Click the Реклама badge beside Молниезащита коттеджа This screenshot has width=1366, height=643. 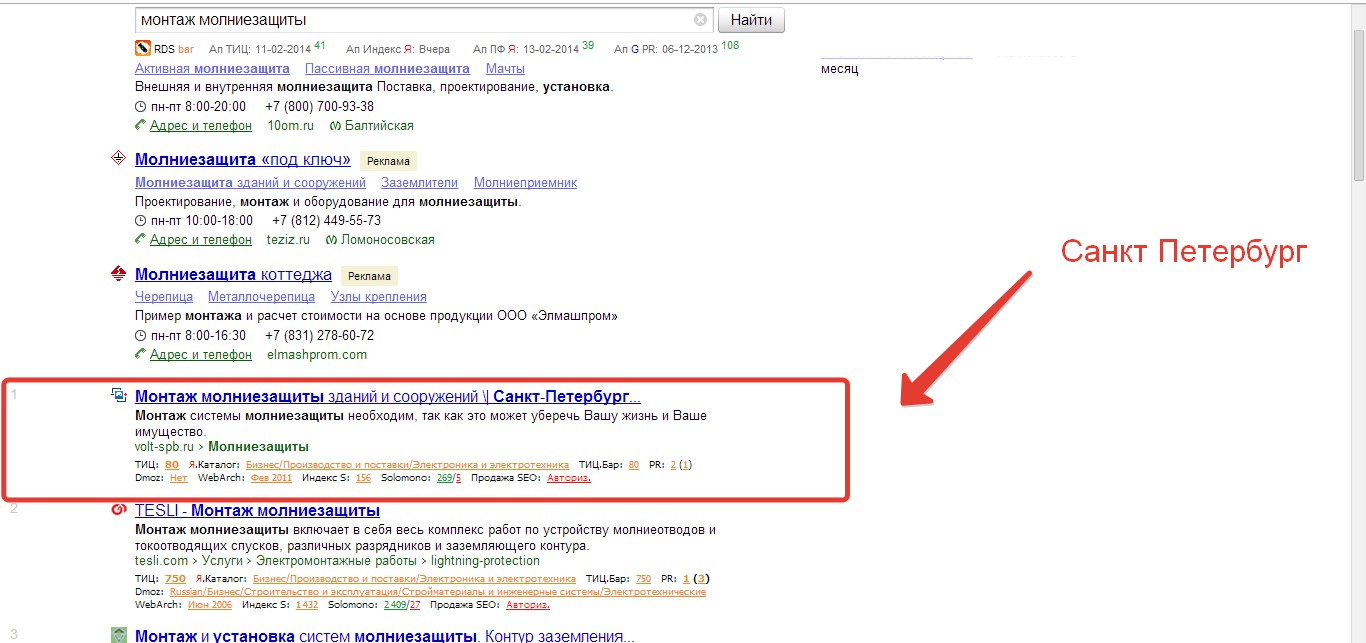tap(369, 276)
